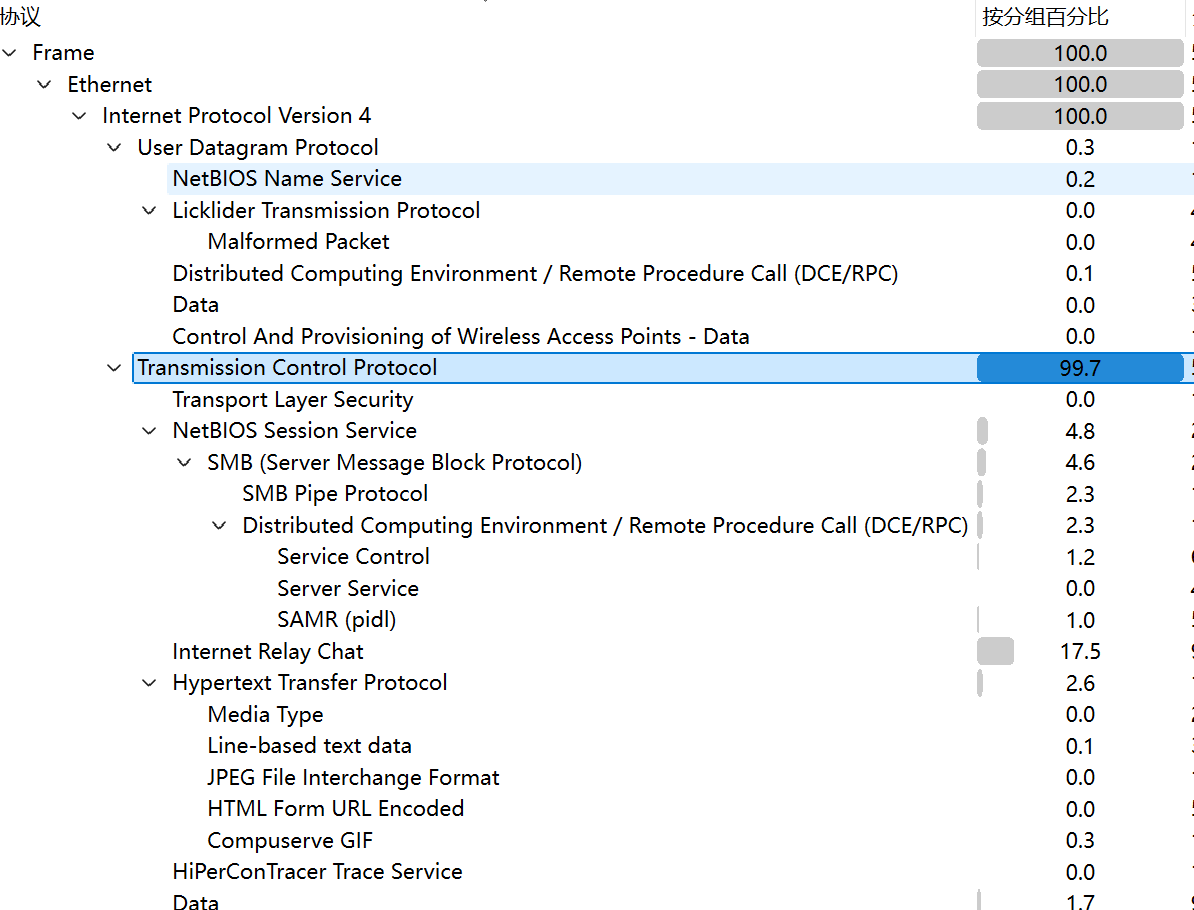Viewport: 1194px width, 910px height.
Task: Collapse the SMB protocol branch
Action: [x=184, y=463]
